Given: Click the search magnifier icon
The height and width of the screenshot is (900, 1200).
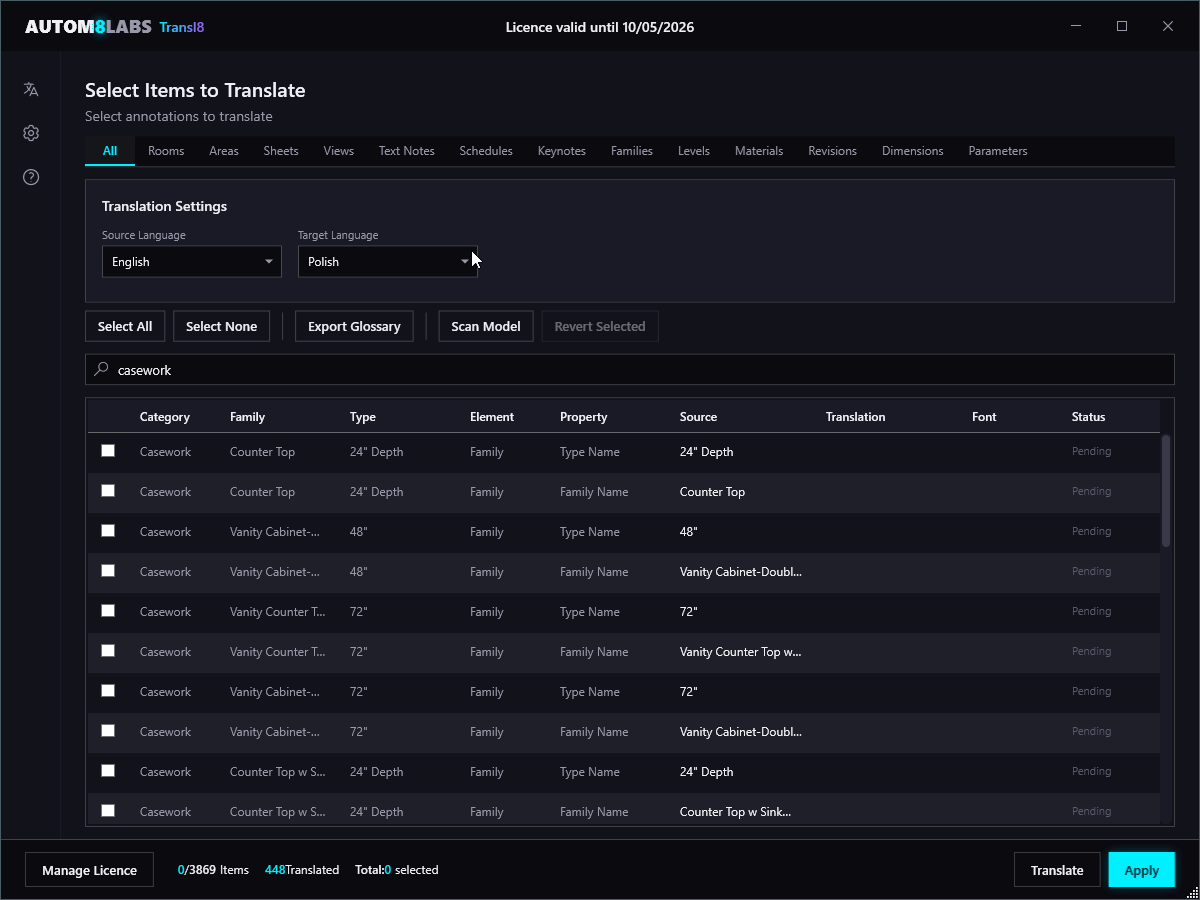Looking at the screenshot, I should tap(101, 369).
